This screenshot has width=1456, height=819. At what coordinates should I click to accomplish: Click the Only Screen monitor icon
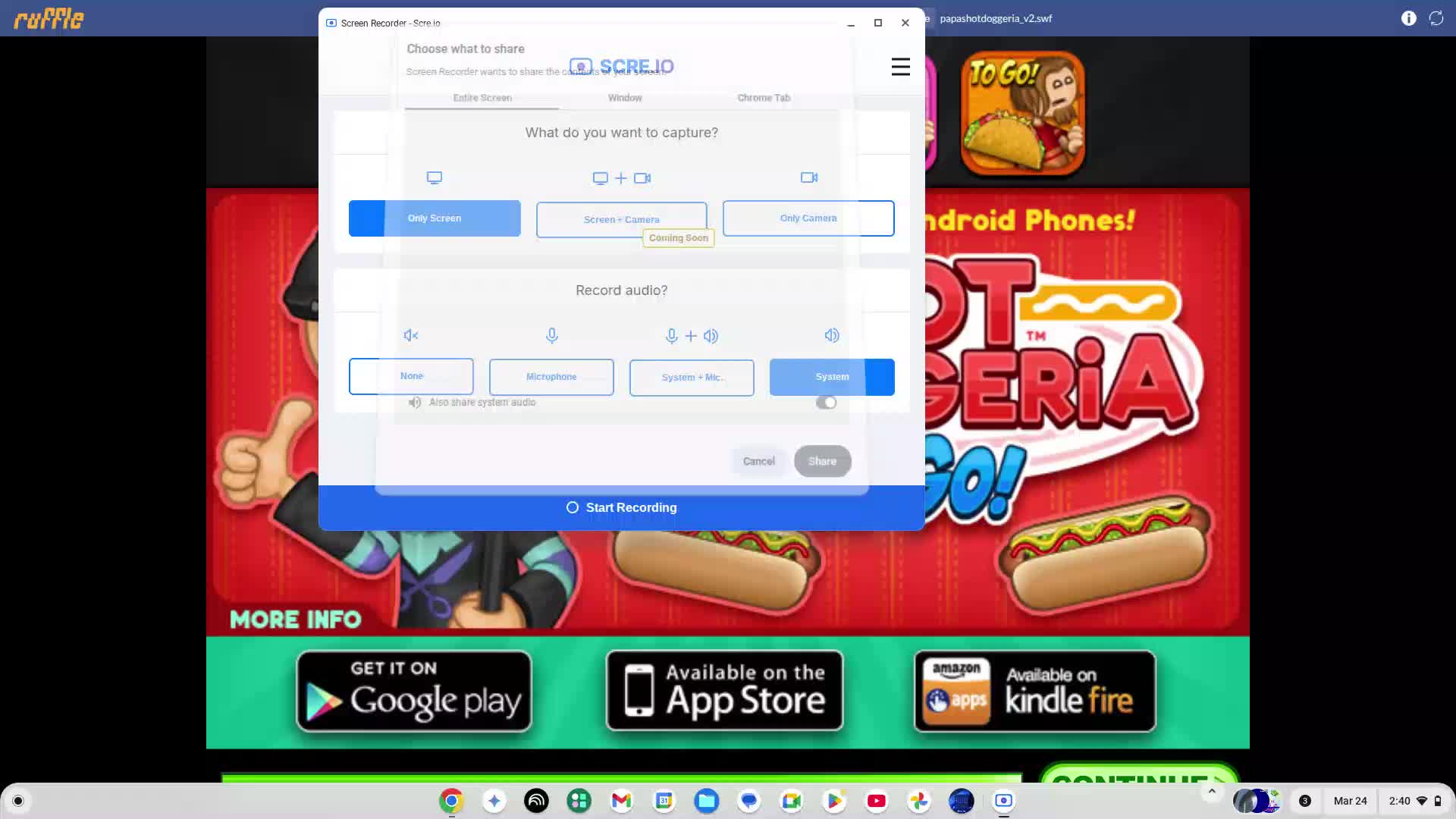pos(435,177)
